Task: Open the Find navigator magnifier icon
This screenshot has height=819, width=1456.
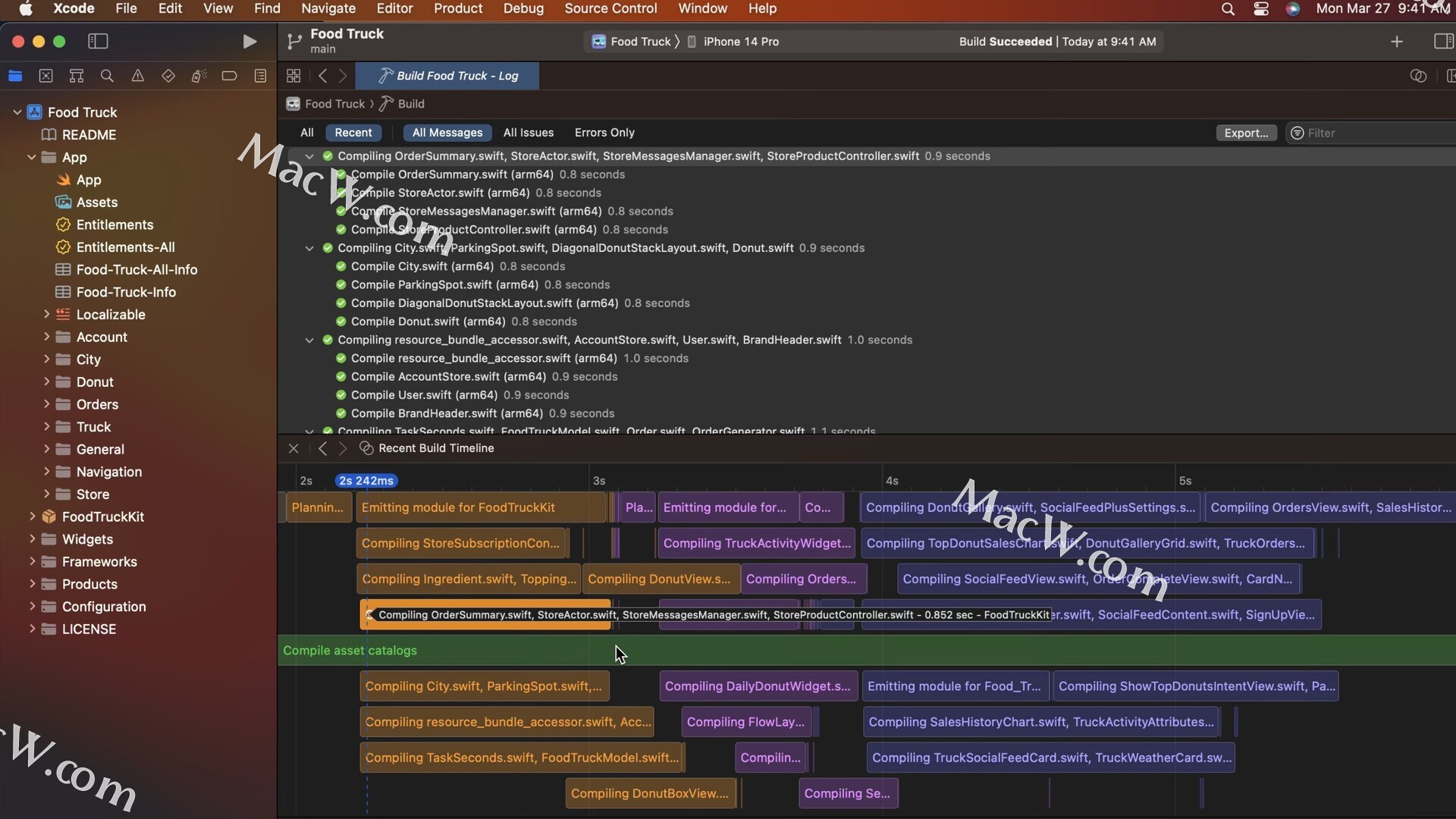Action: [x=107, y=76]
